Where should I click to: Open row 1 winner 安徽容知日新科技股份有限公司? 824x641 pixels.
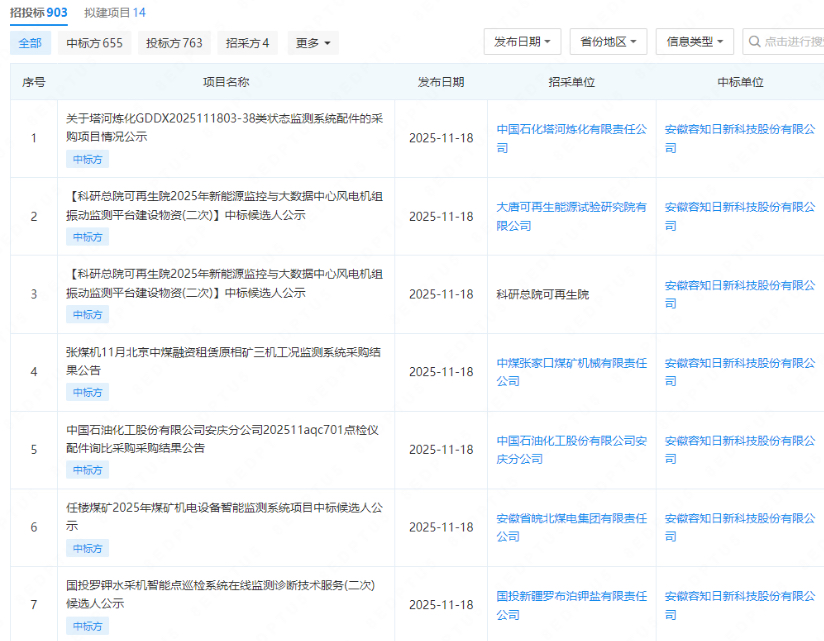(740, 139)
